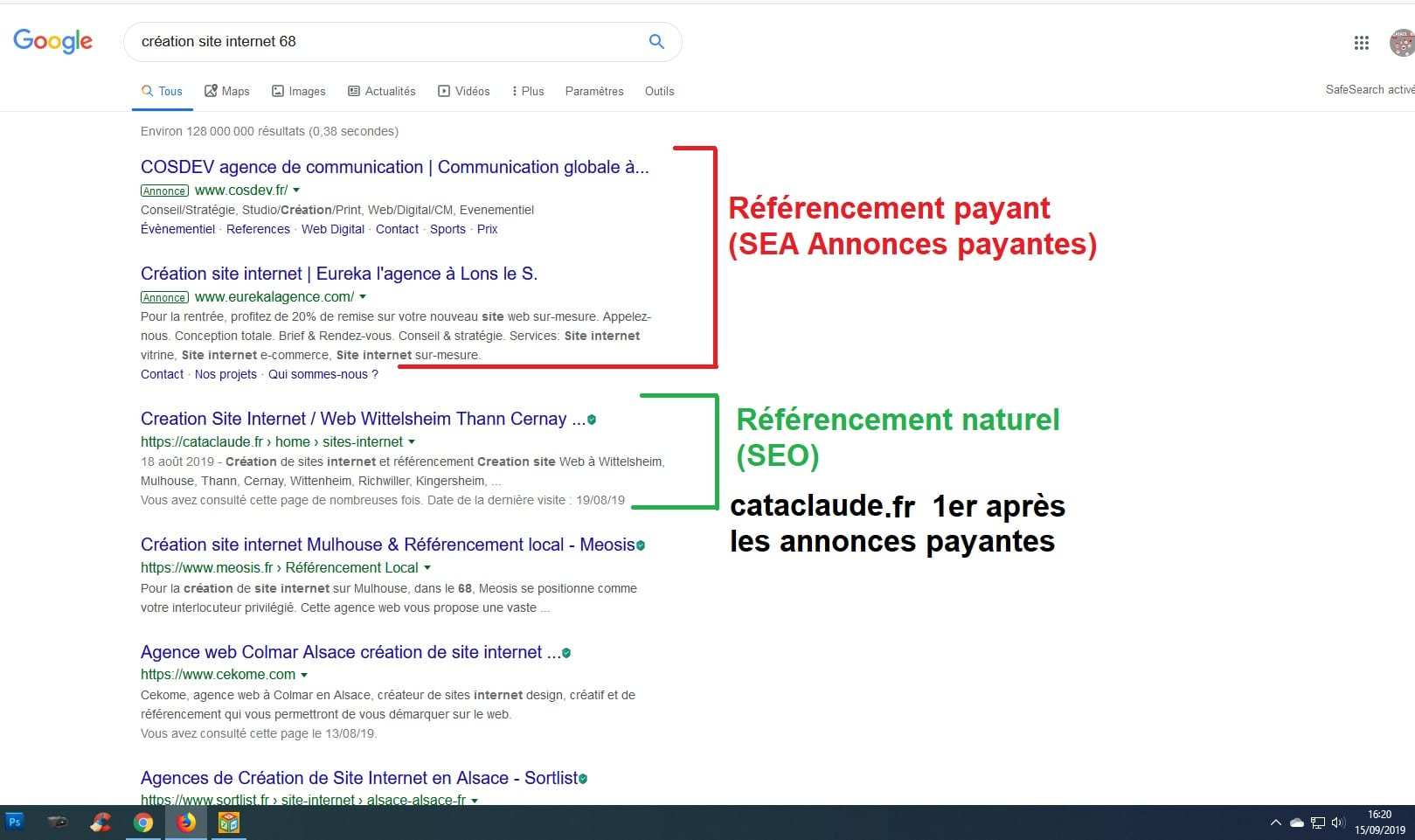Open the Google account avatar

tap(1402, 42)
